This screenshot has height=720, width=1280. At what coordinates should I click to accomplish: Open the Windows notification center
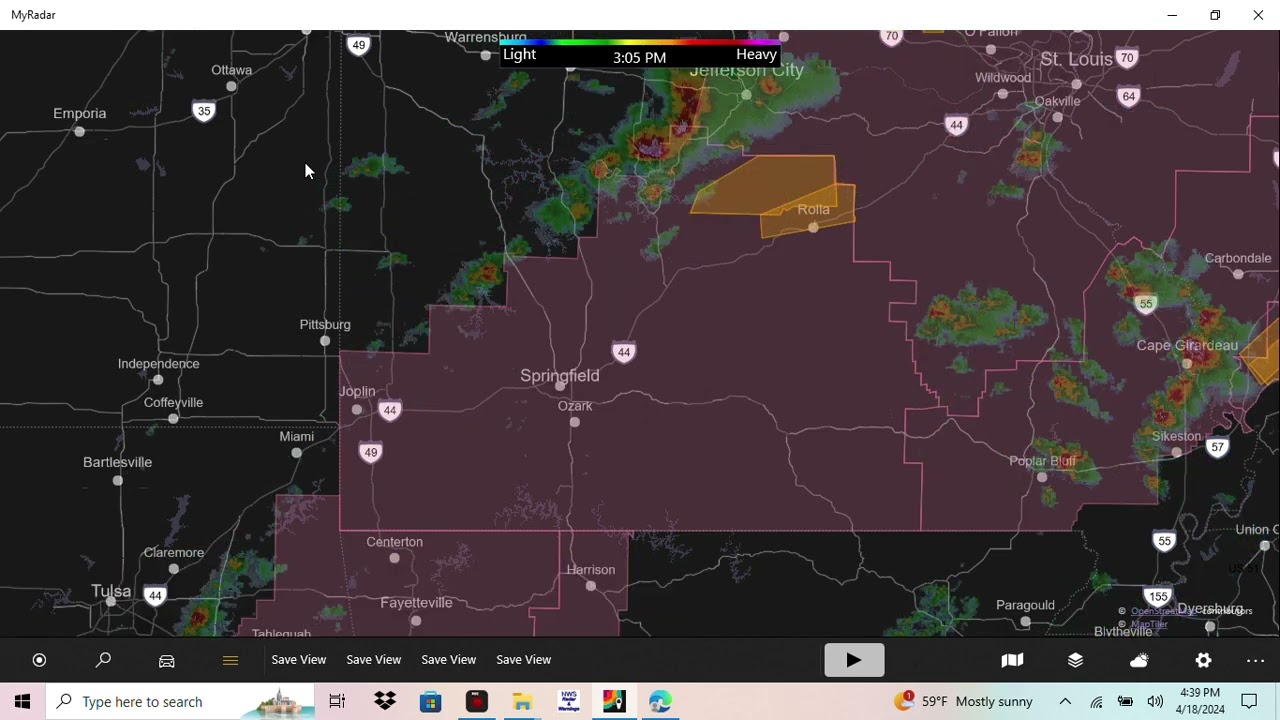[1249, 702]
